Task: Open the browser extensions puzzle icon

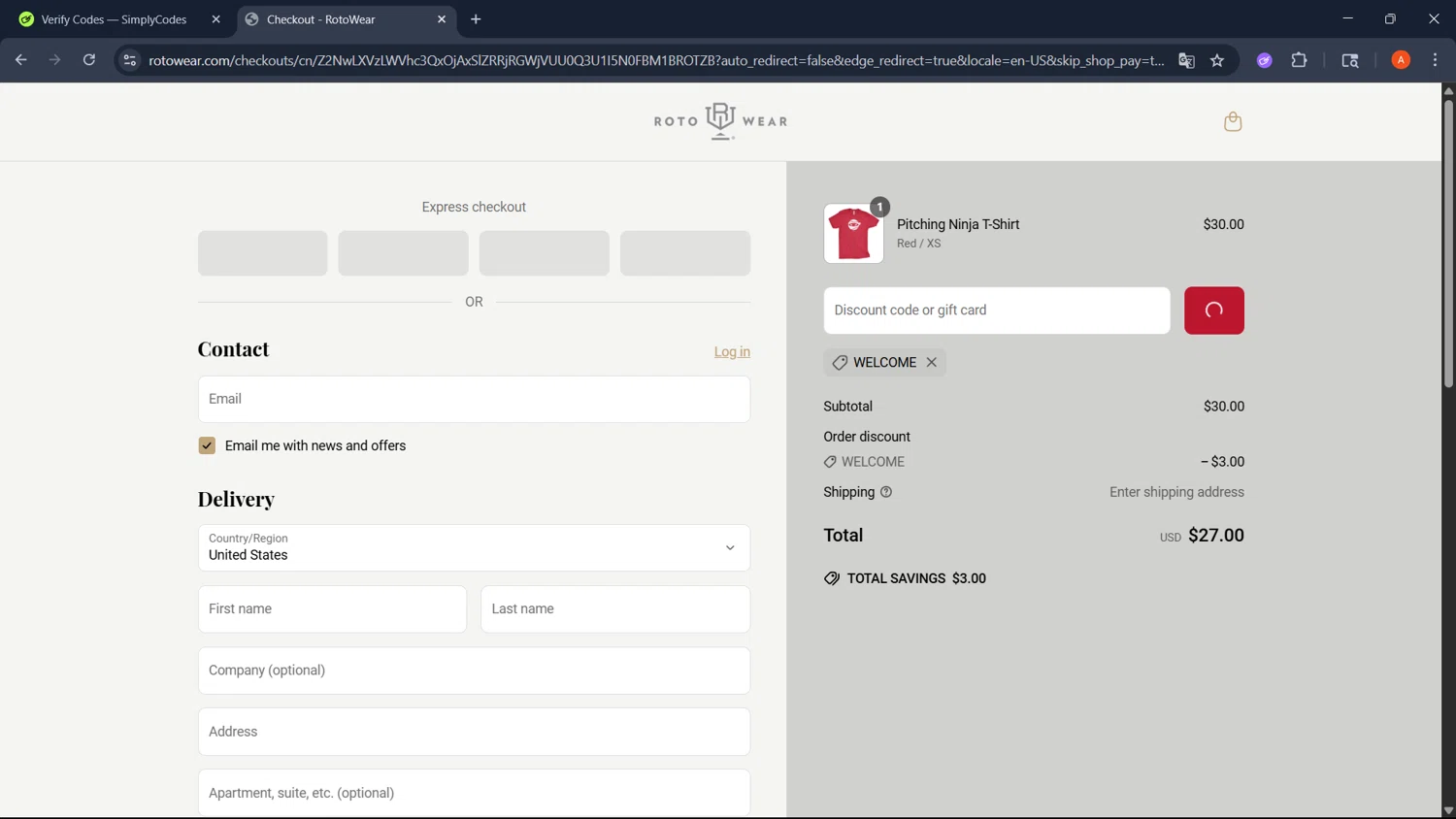Action: pyautogui.click(x=1299, y=60)
